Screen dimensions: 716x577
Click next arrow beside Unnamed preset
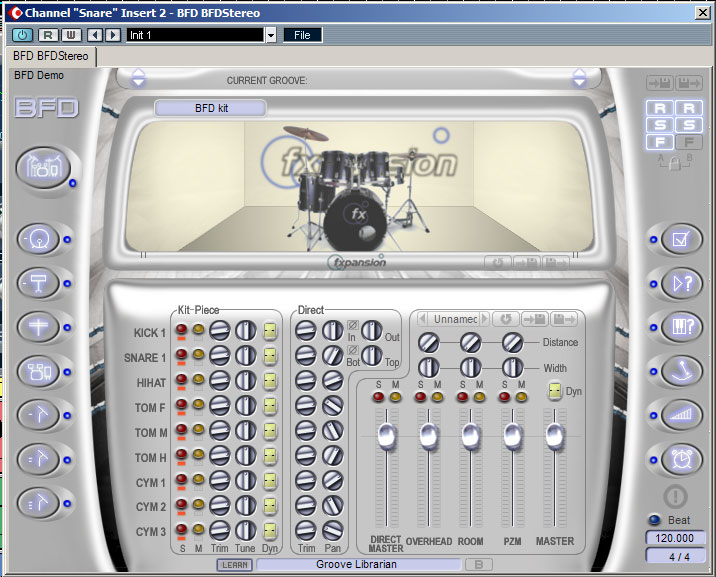pyautogui.click(x=484, y=319)
